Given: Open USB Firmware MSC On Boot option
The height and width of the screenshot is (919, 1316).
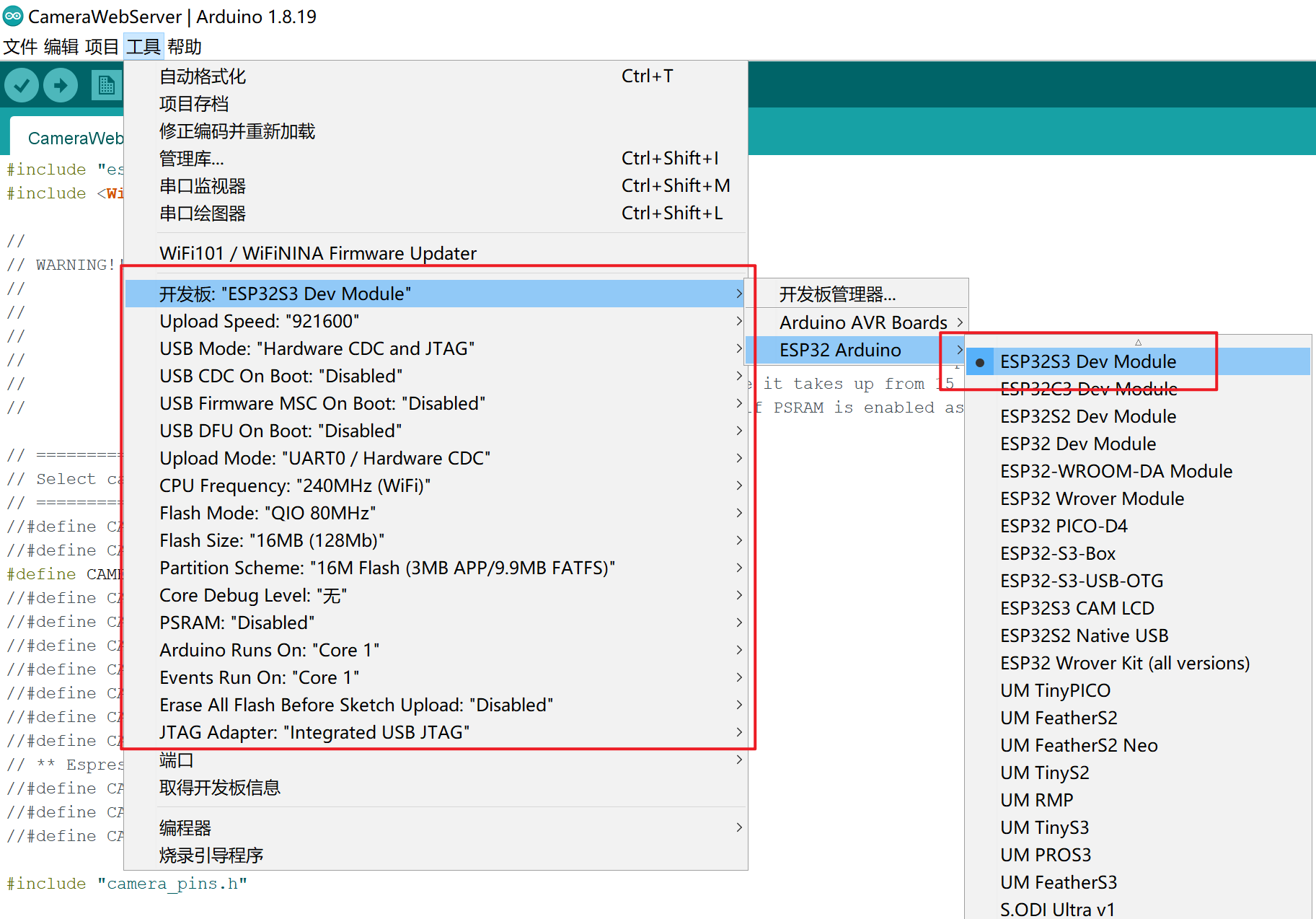Looking at the screenshot, I should click(436, 403).
